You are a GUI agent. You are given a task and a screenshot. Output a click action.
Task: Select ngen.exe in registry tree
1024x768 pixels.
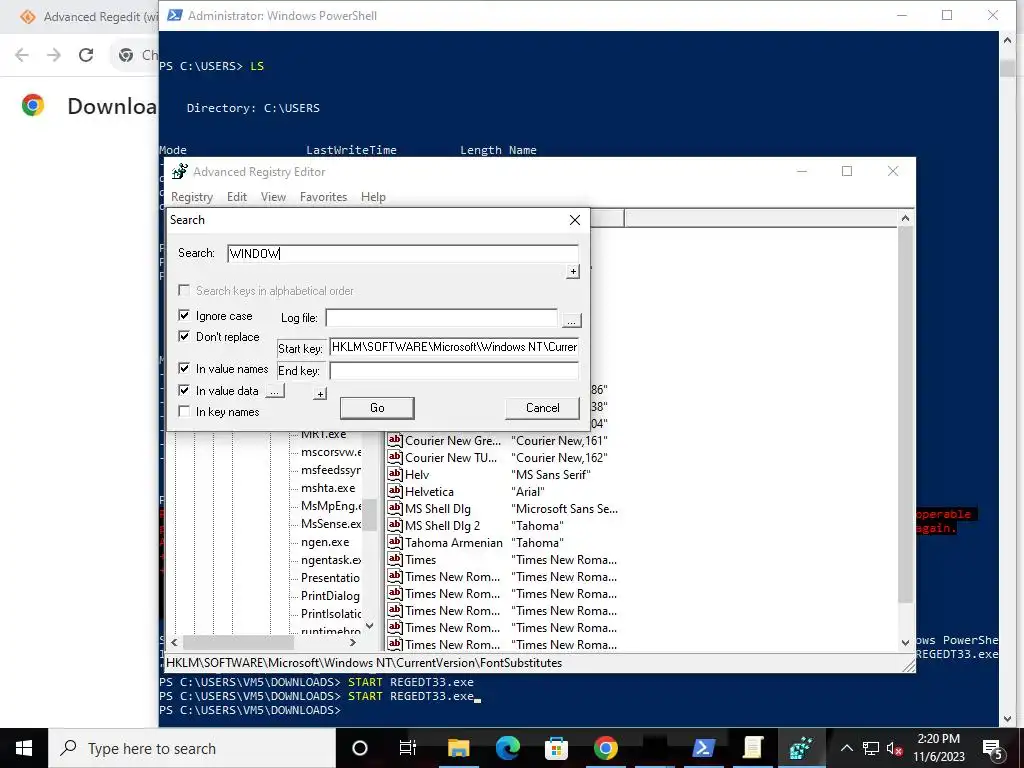coord(325,541)
